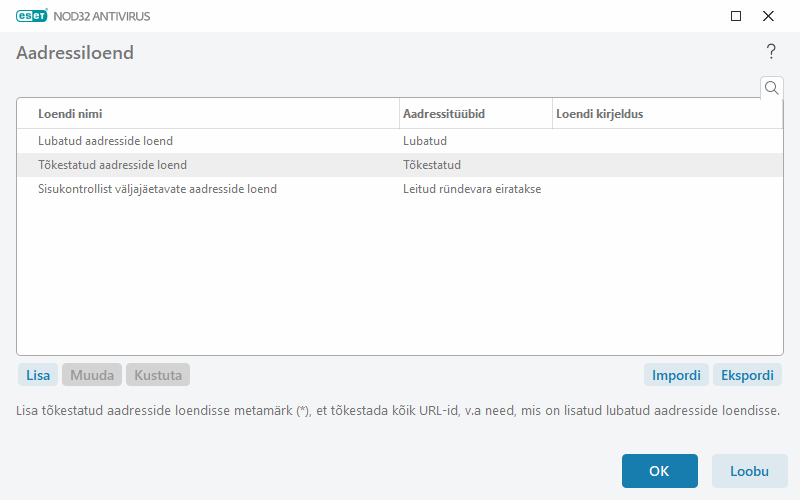Maximize the NOD32 Antivirus window
The width and height of the screenshot is (800, 500).
coord(736,16)
